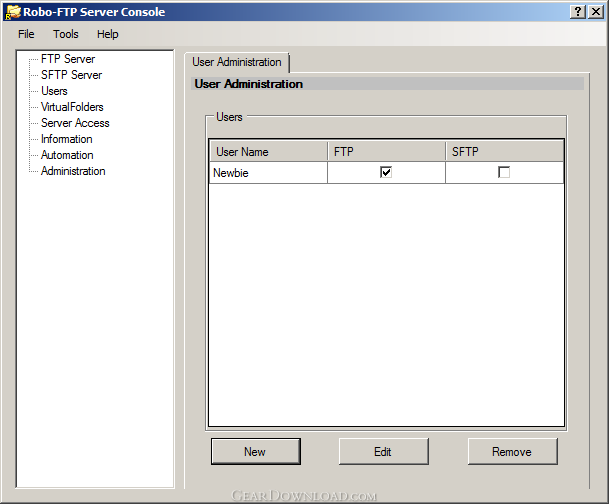Click the Remove user button

click(512, 452)
